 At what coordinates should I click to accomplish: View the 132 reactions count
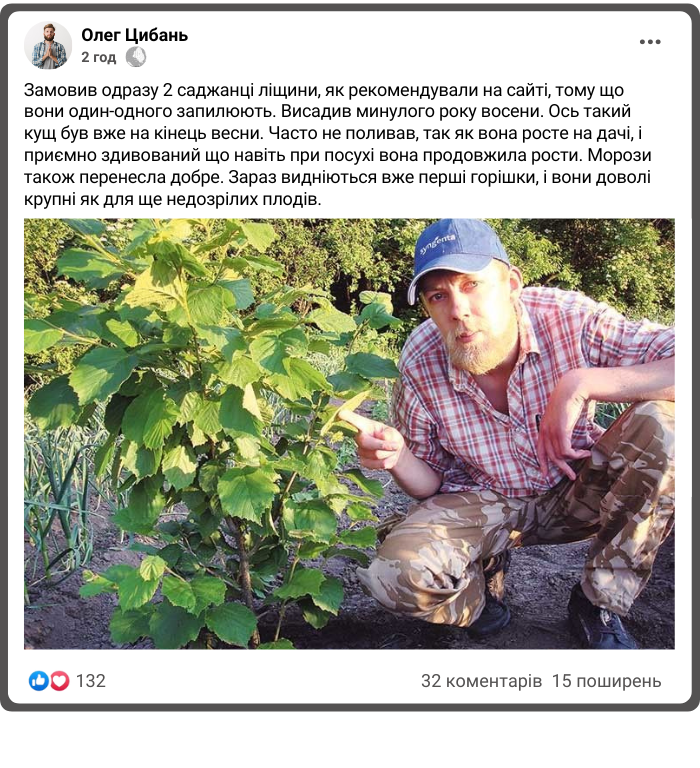[x=91, y=681]
